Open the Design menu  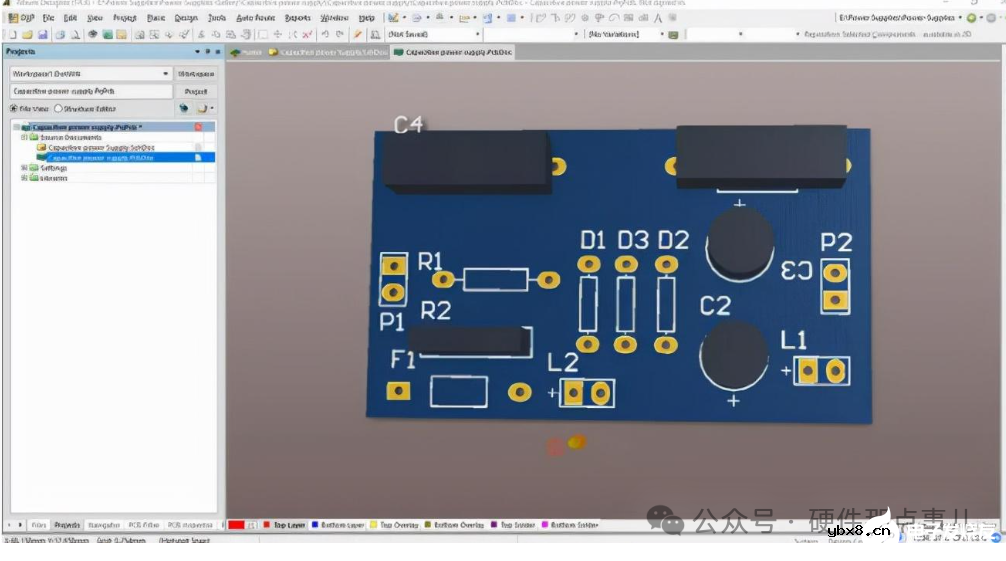pyautogui.click(x=186, y=18)
